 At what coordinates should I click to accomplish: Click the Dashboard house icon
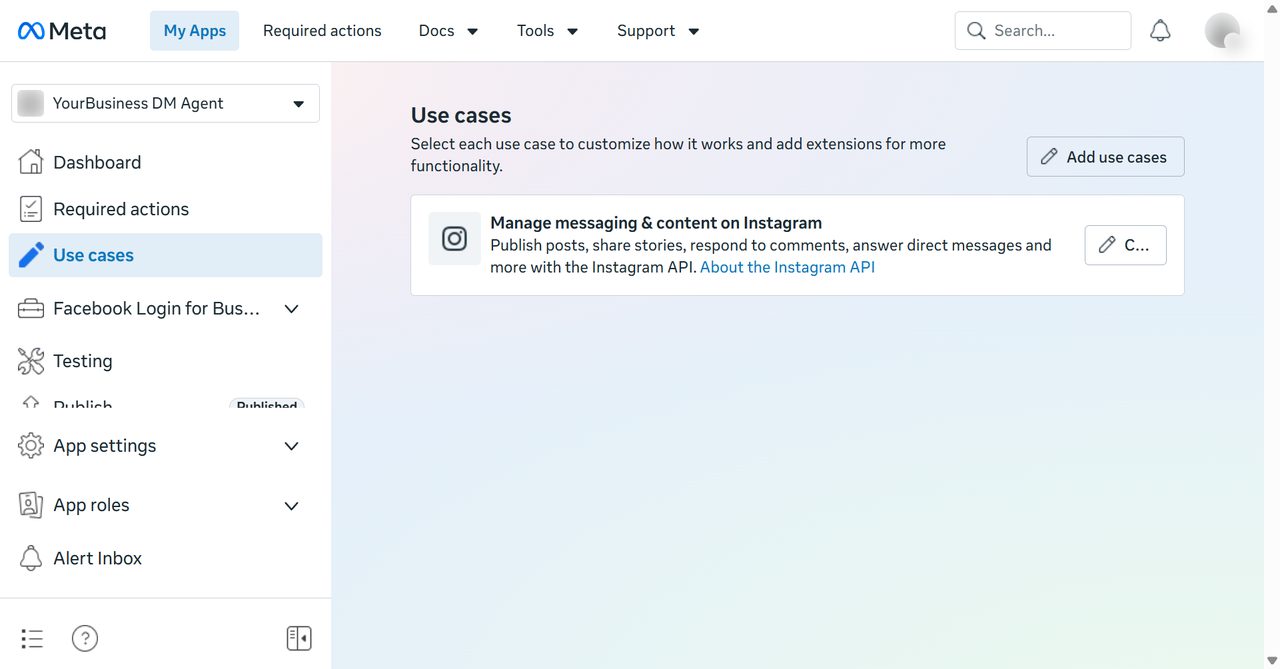(x=31, y=162)
